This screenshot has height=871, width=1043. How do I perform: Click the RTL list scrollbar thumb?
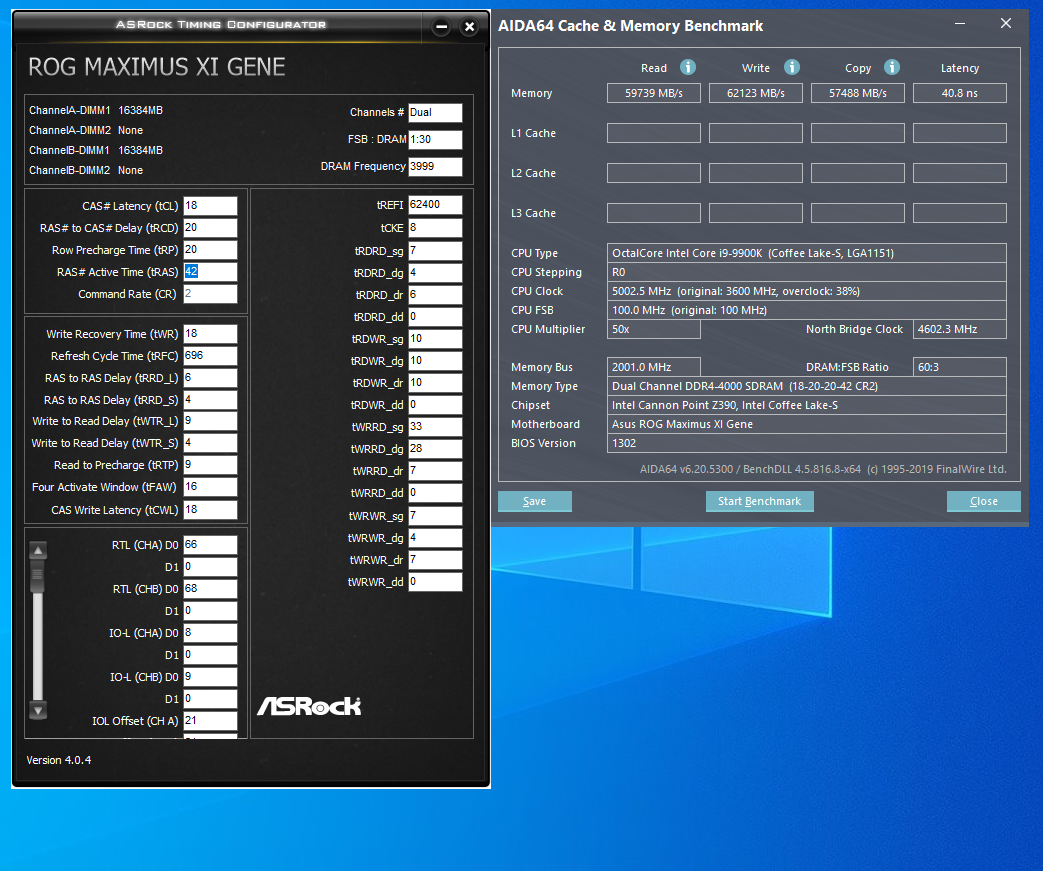pyautogui.click(x=38, y=575)
